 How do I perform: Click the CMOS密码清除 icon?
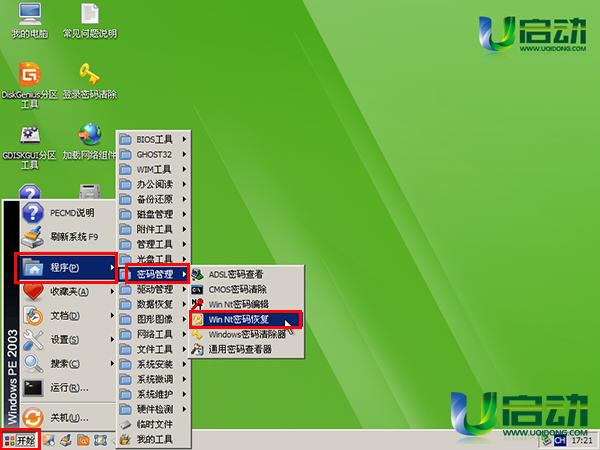[197, 290]
